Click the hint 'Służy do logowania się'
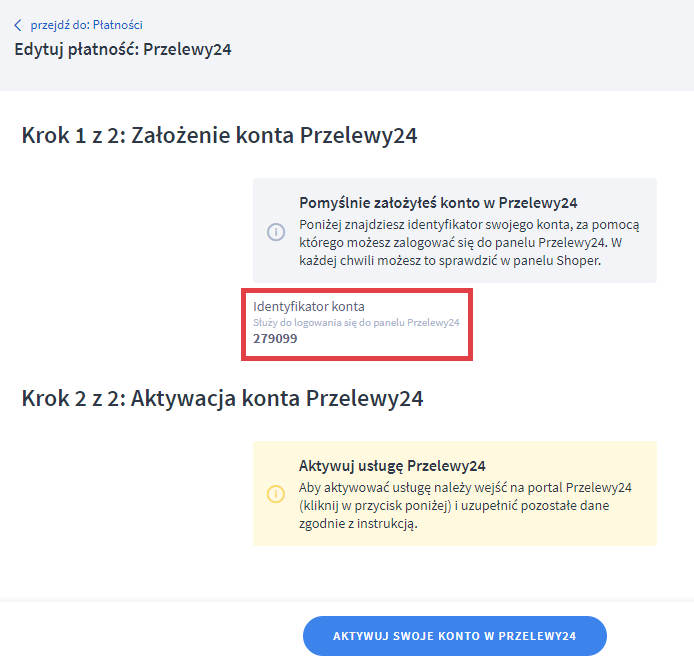Viewport: 694px width, 670px height. point(356,322)
